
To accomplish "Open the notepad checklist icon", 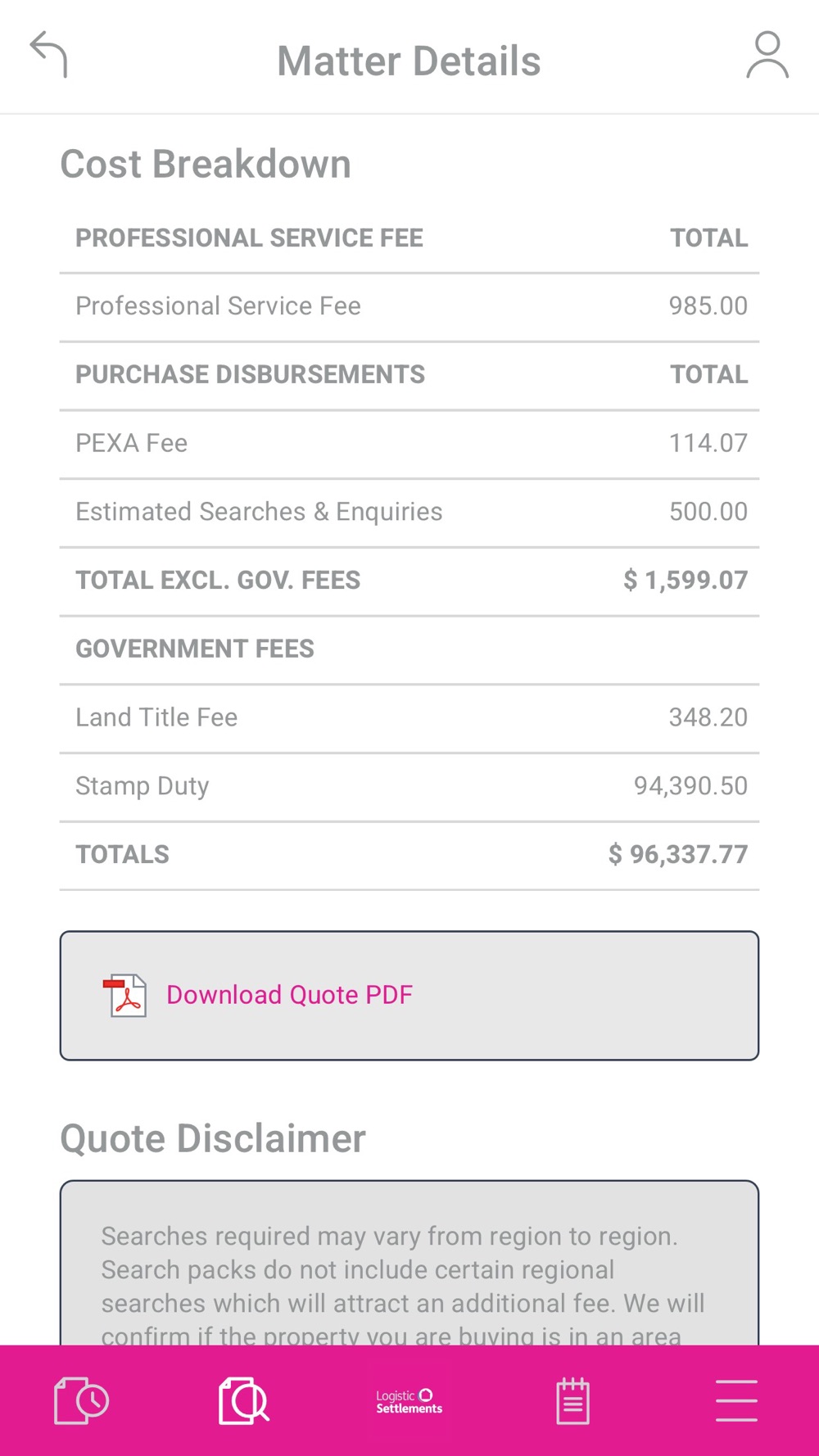I will 572,1400.
